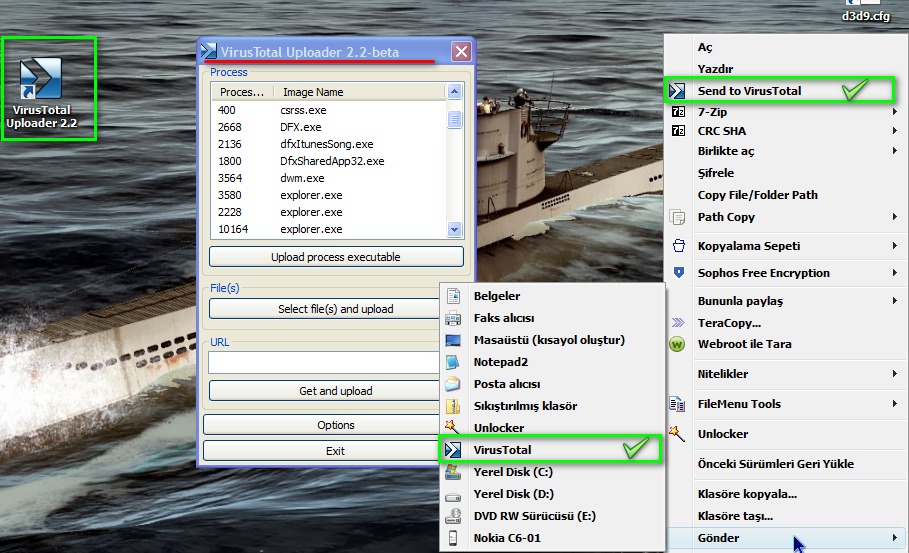Image resolution: width=909 pixels, height=553 pixels.
Task: Click Upload process executable button
Action: pos(336,257)
